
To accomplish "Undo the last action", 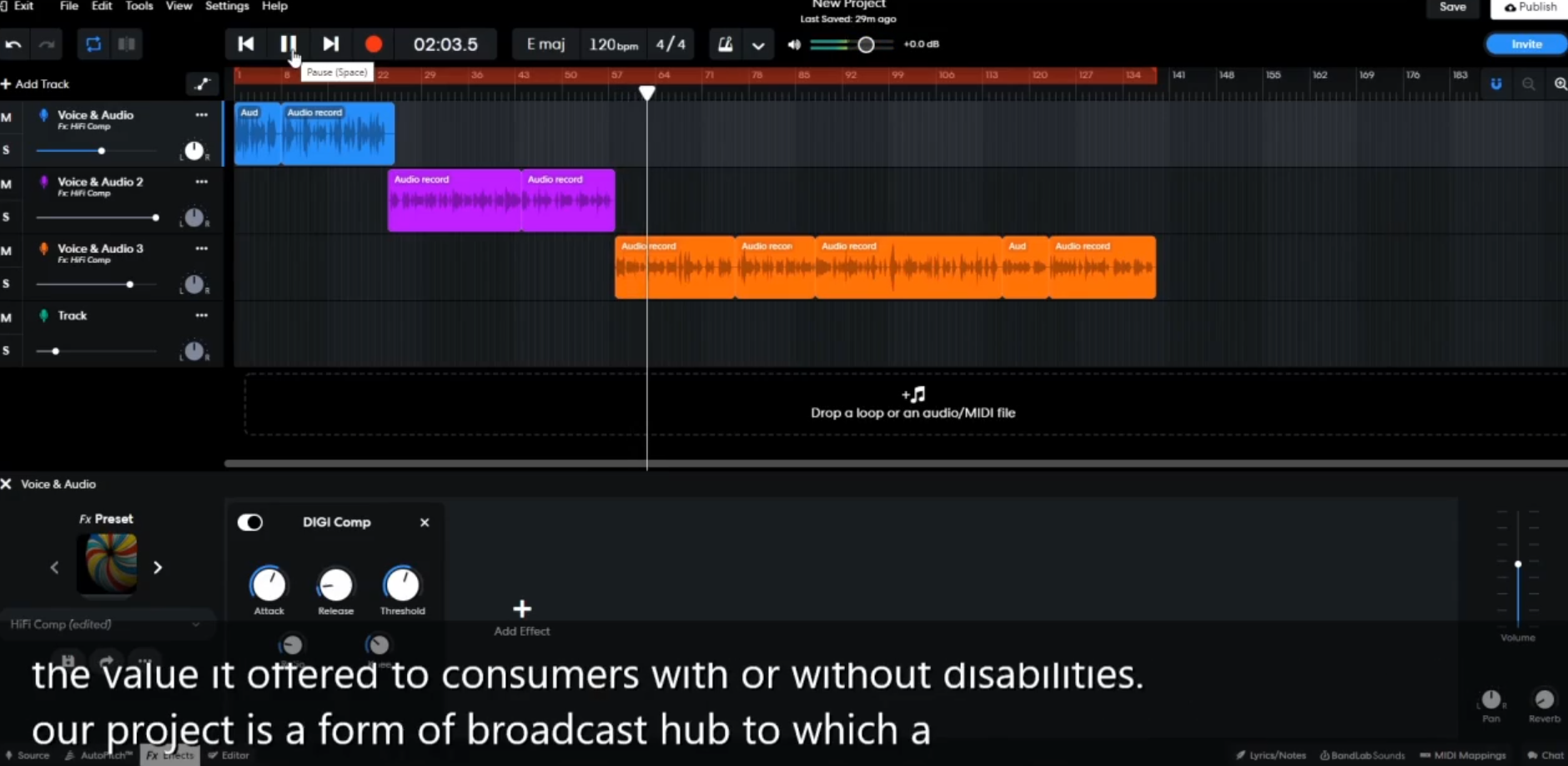I will (13, 44).
